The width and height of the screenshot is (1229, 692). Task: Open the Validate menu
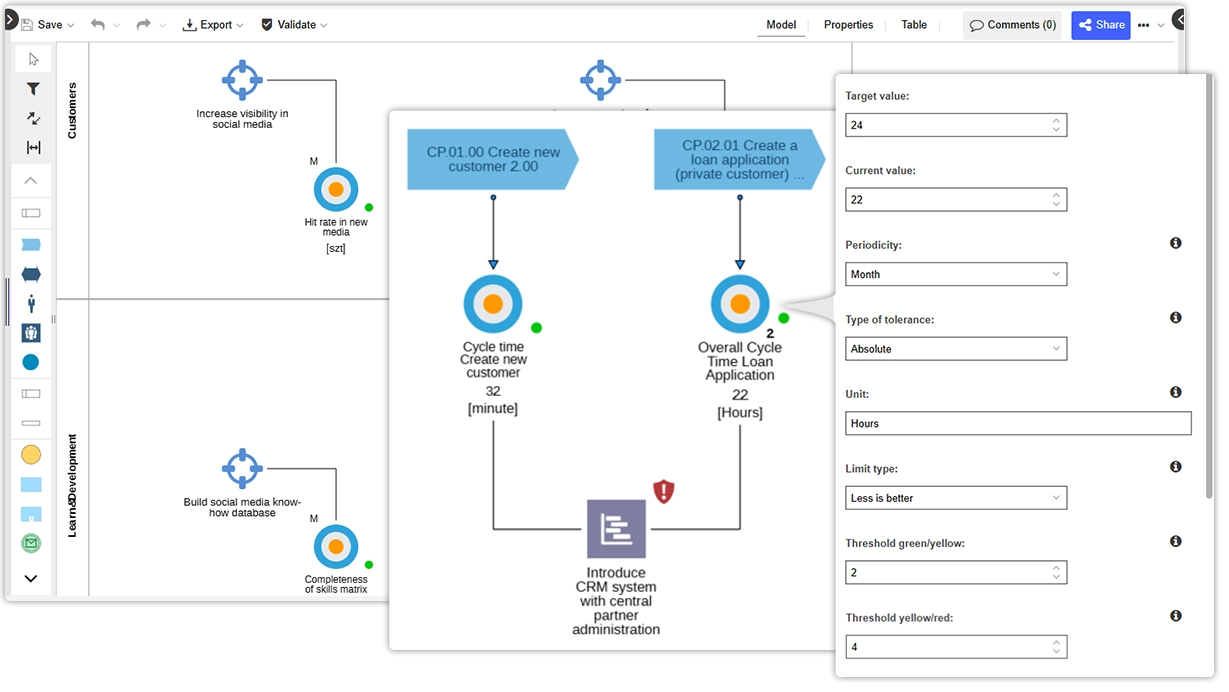click(294, 25)
